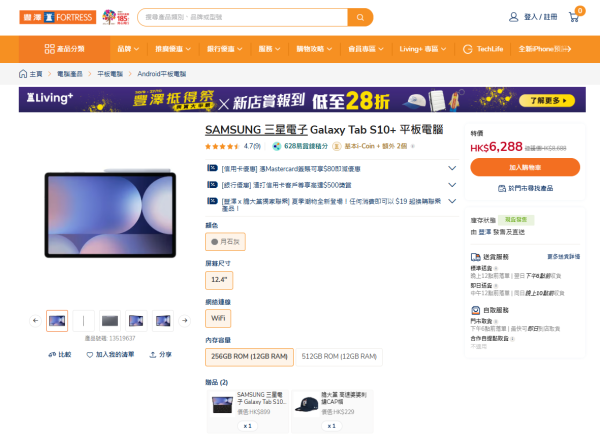Open the TechLife nav item
This screenshot has height=440, width=600.
coord(483,49)
